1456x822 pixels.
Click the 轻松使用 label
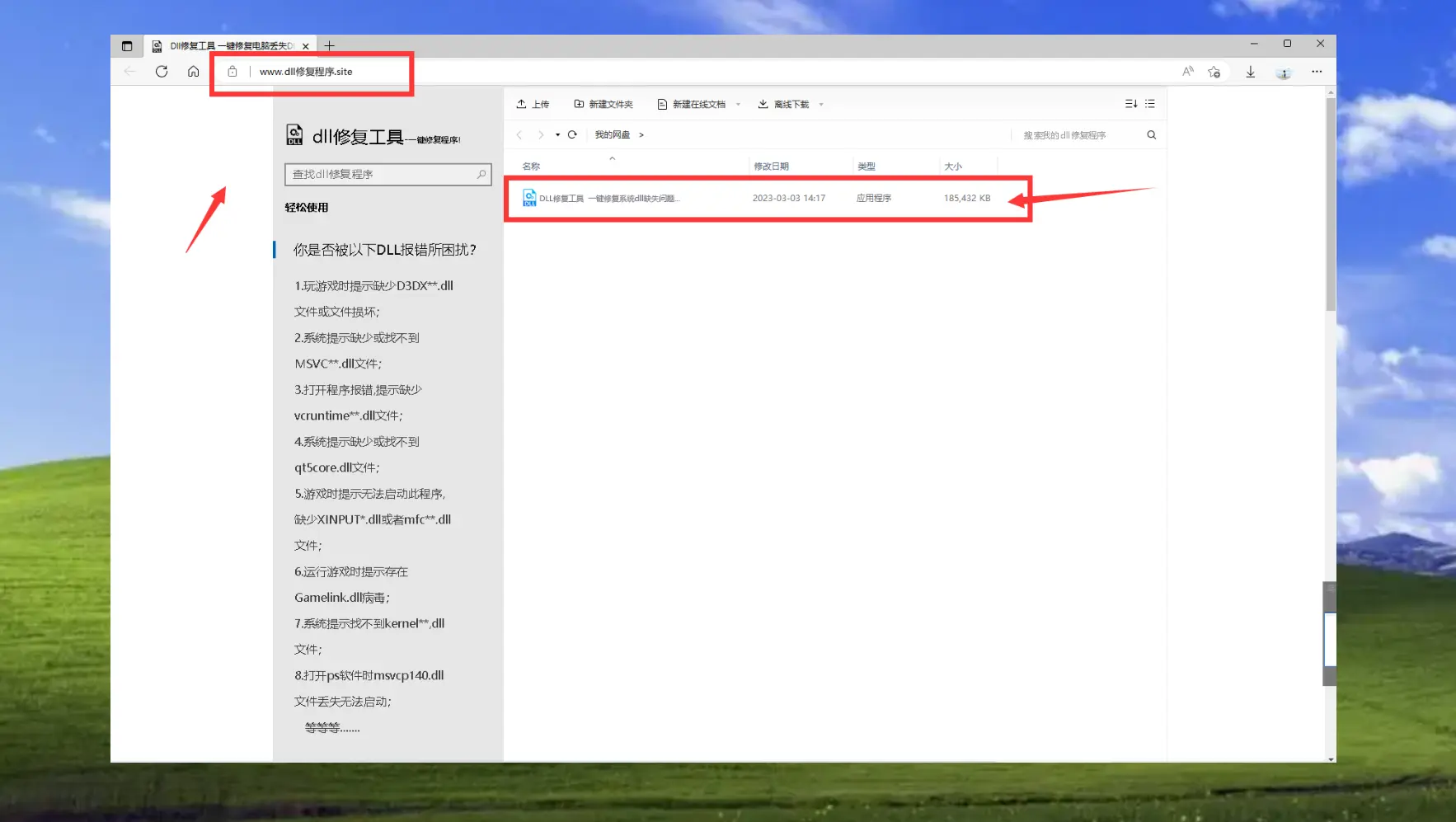tap(307, 208)
